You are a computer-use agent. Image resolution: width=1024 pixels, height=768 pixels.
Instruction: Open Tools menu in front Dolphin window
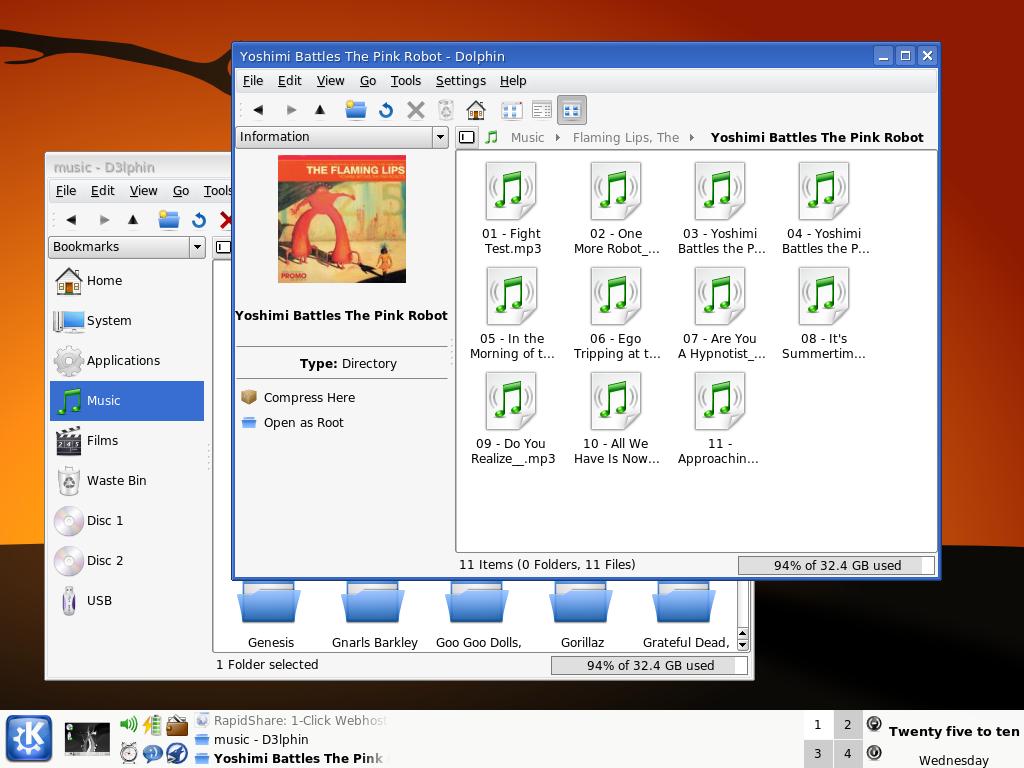point(406,81)
